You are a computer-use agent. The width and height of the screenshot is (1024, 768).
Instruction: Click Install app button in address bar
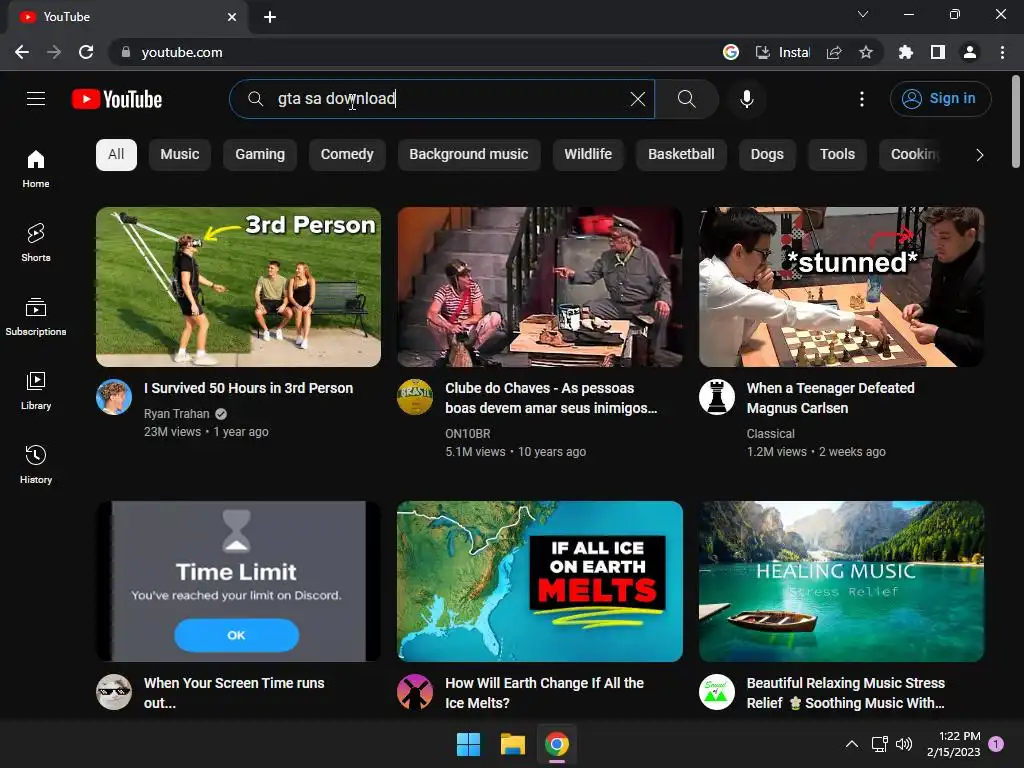[x=782, y=52]
